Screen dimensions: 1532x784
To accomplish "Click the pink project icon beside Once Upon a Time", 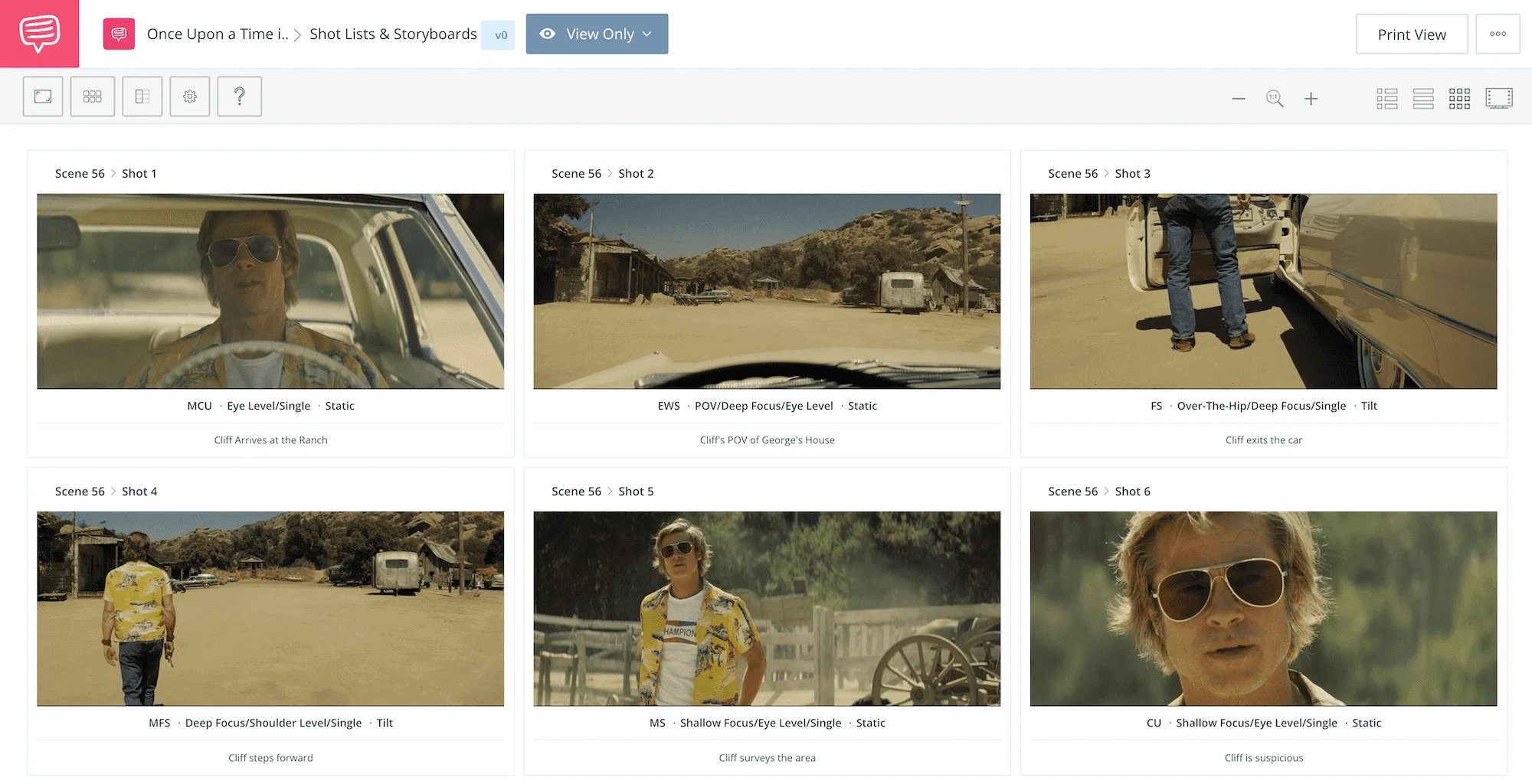I will [119, 34].
